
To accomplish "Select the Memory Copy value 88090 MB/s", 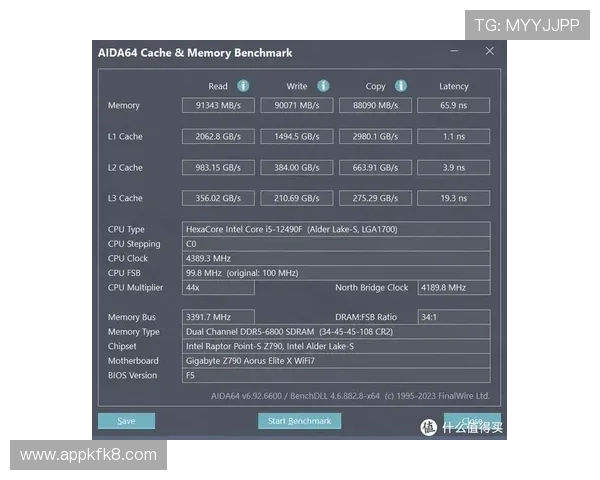I will coord(375,105).
